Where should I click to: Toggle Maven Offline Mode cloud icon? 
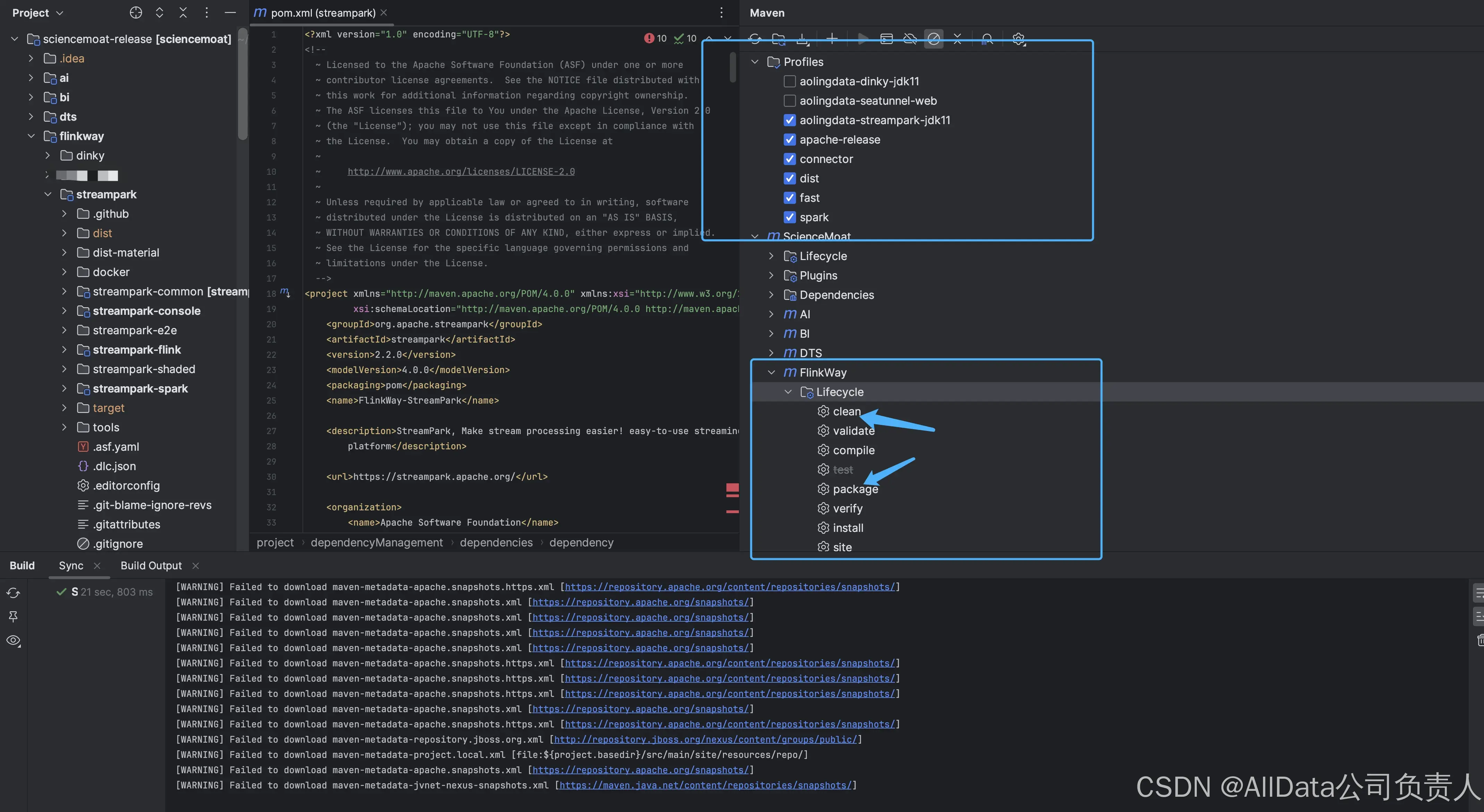point(910,38)
